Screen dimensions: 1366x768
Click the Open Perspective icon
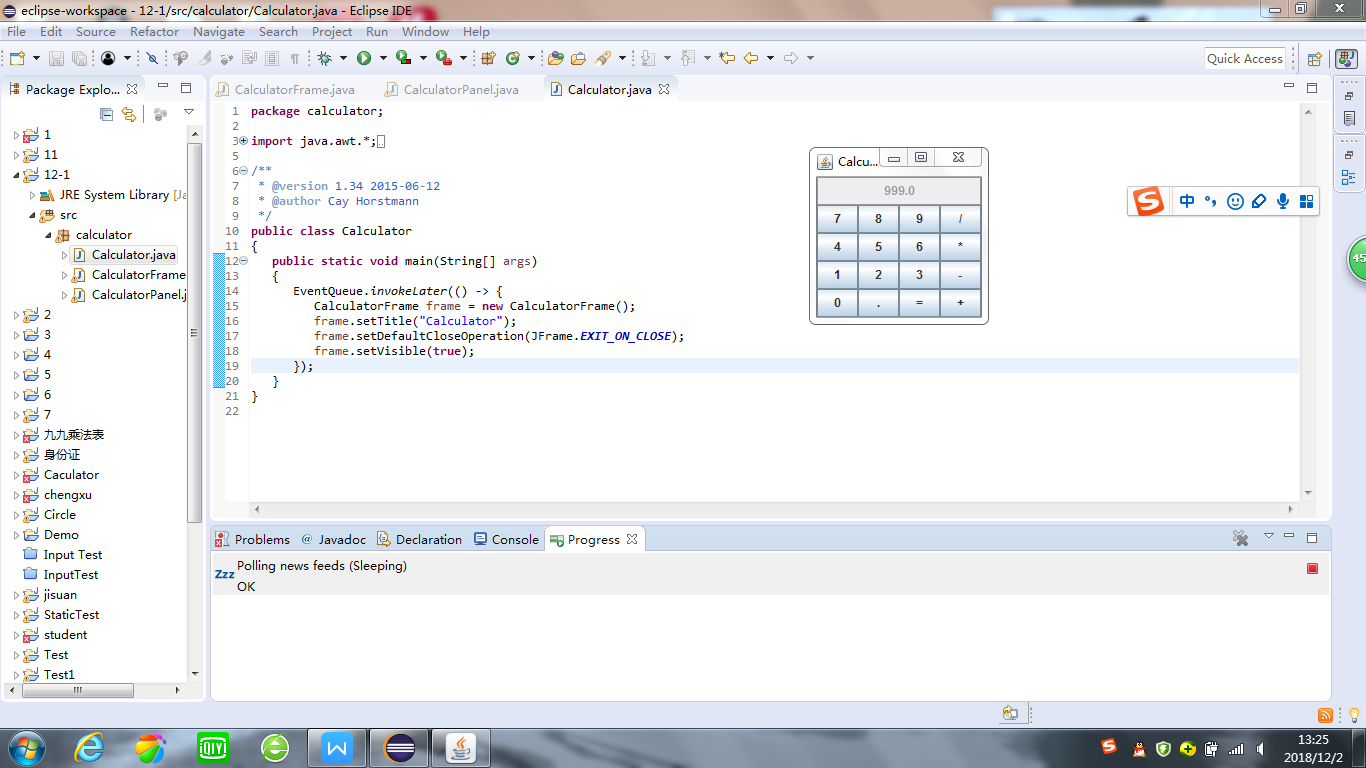[1315, 59]
